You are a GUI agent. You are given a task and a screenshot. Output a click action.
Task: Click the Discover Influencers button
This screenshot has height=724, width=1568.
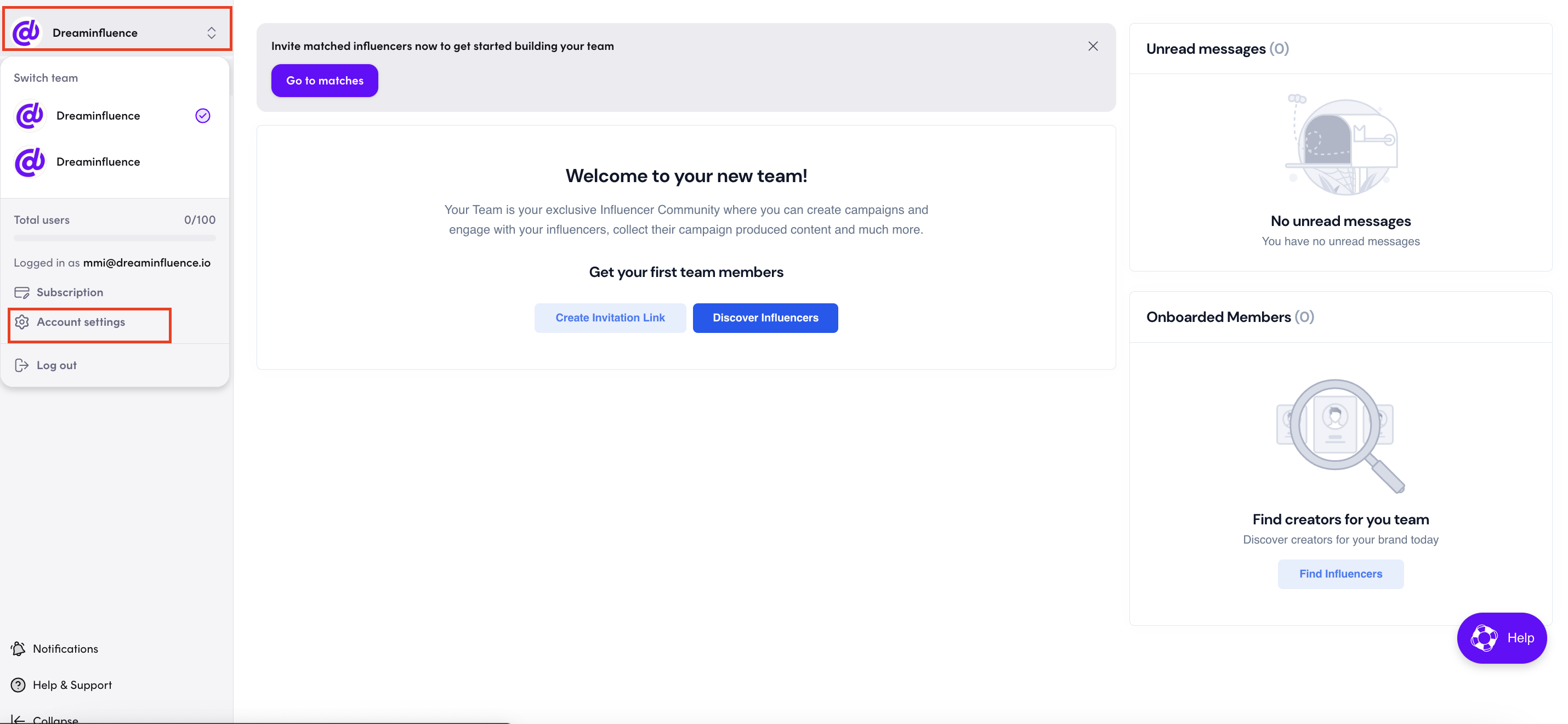click(765, 318)
